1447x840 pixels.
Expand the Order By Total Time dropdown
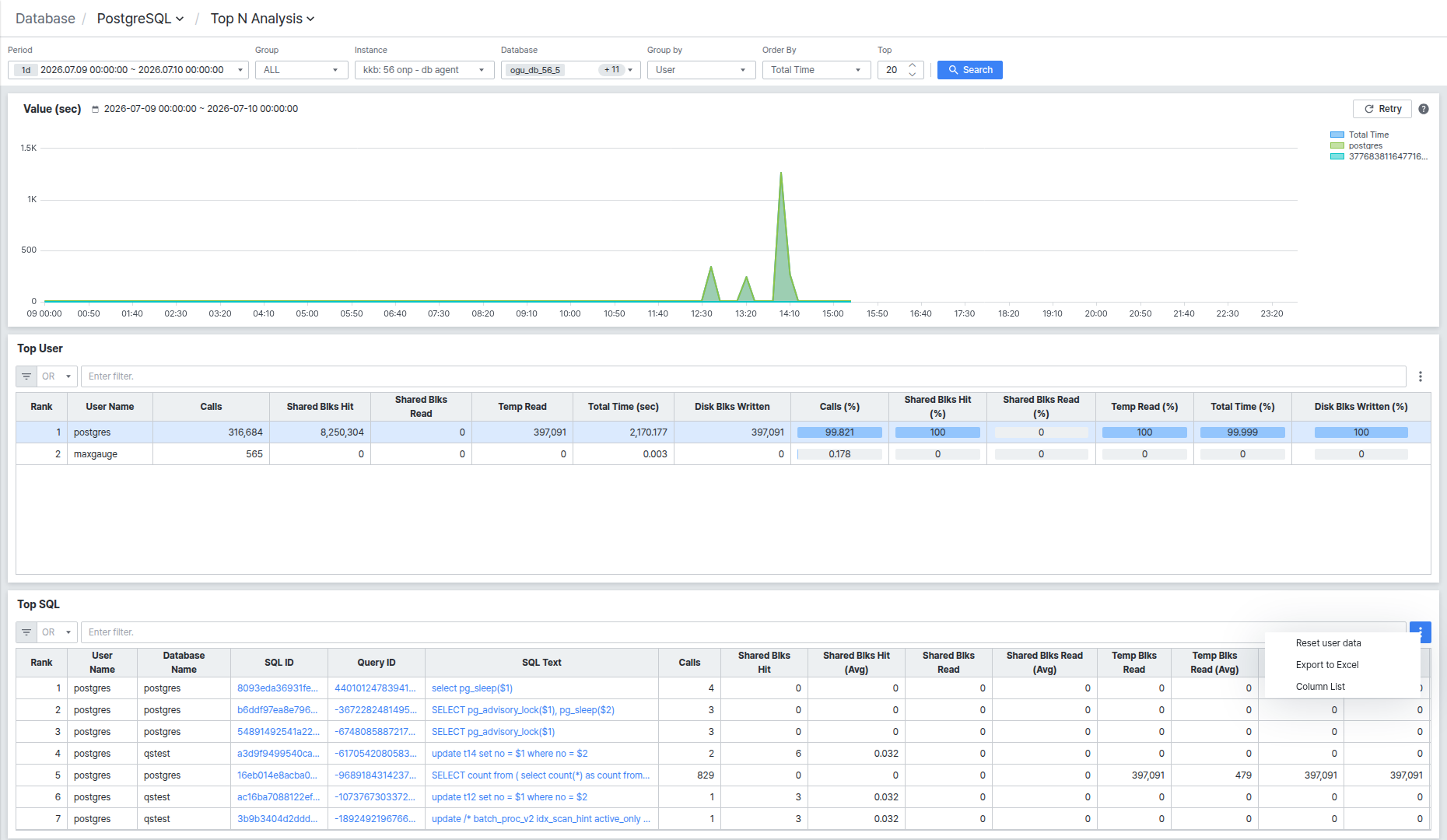point(816,70)
